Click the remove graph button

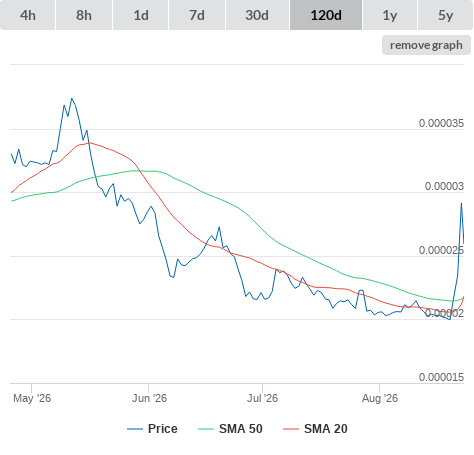point(426,45)
